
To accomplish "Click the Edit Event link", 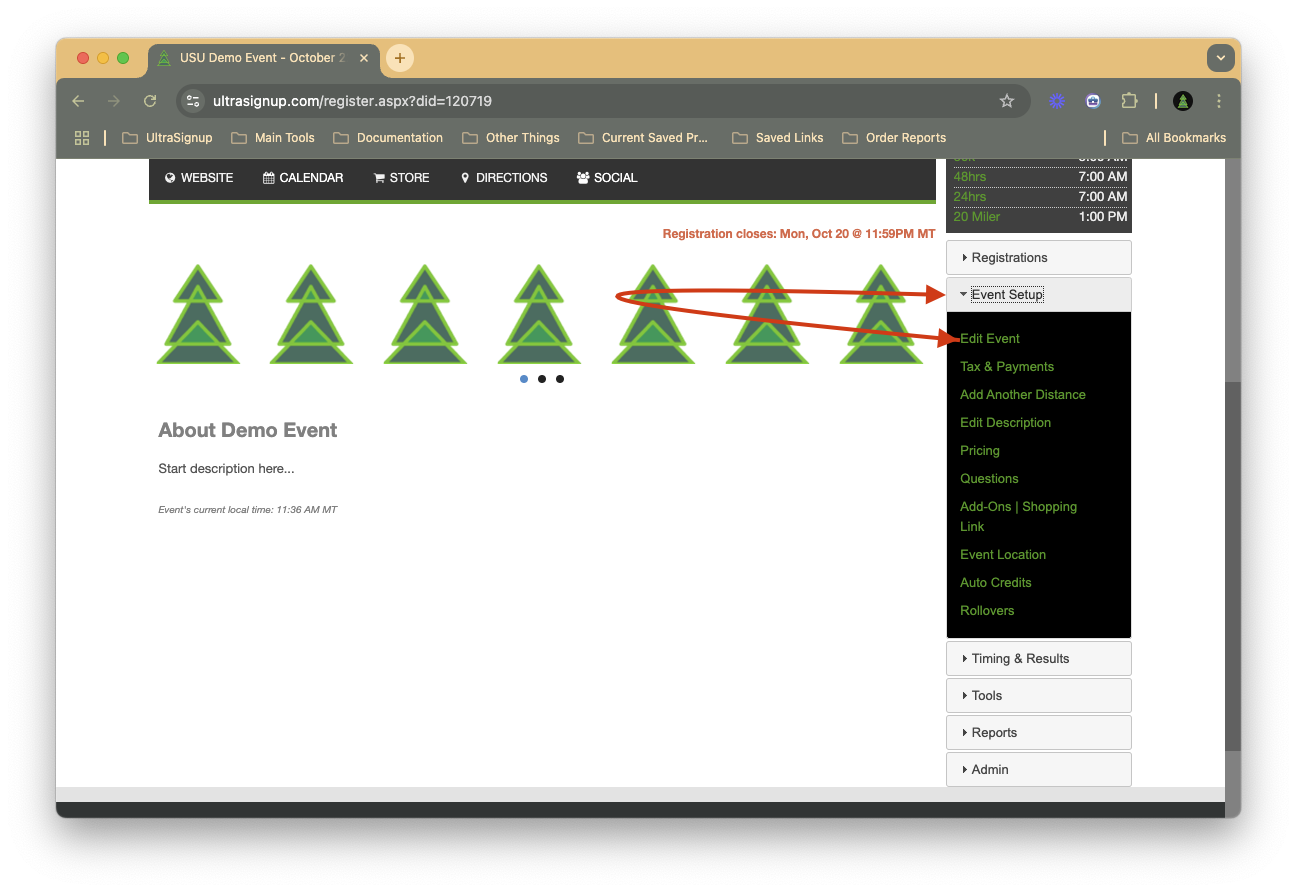I will point(990,339).
